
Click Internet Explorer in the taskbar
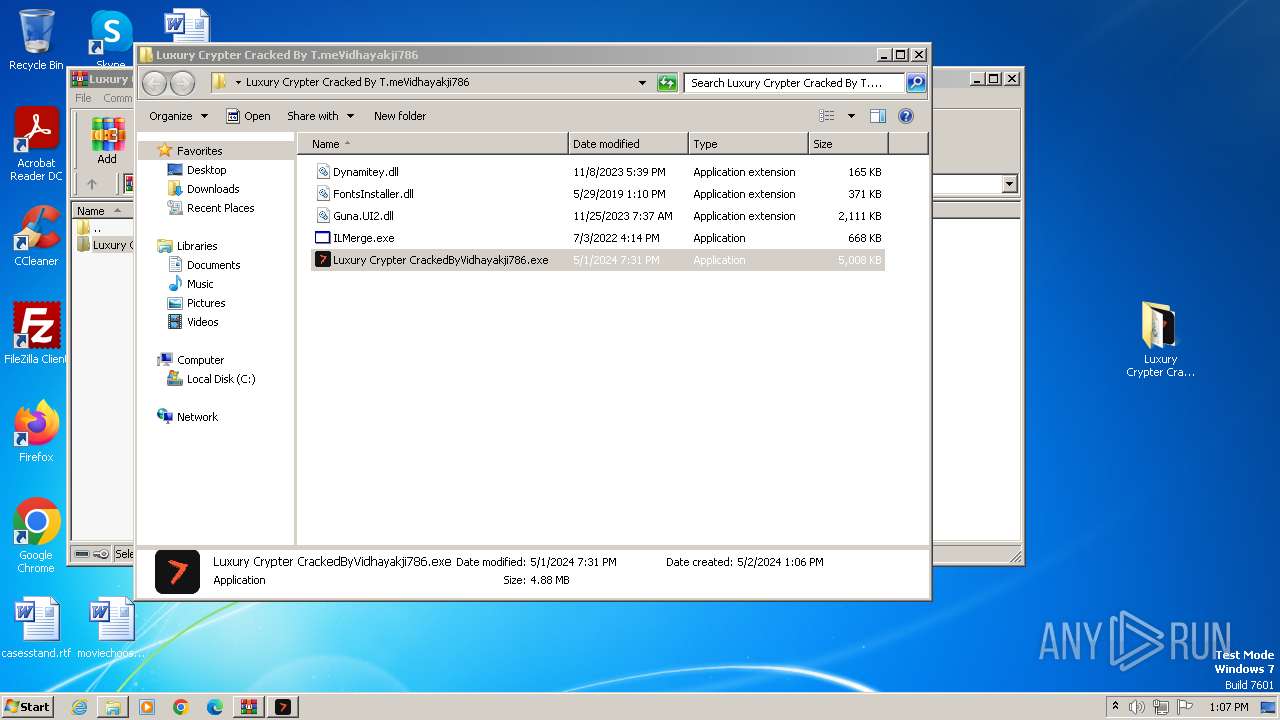(79, 707)
